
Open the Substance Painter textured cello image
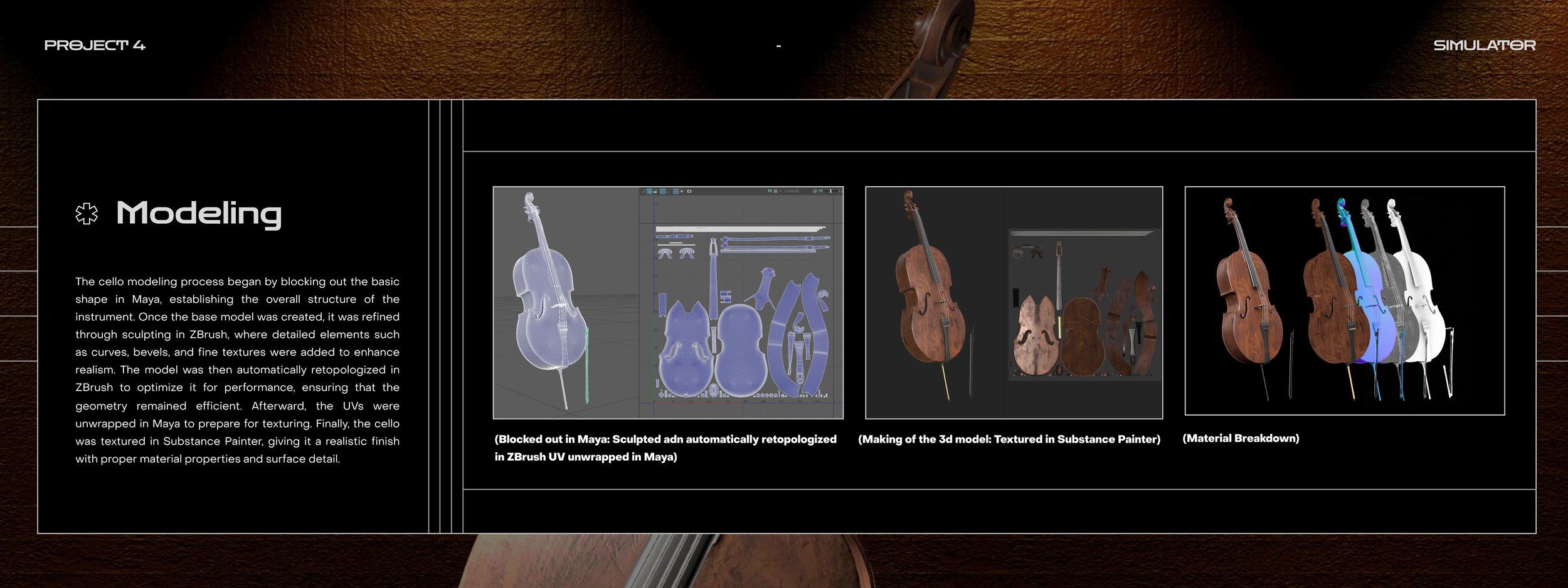click(x=1014, y=302)
